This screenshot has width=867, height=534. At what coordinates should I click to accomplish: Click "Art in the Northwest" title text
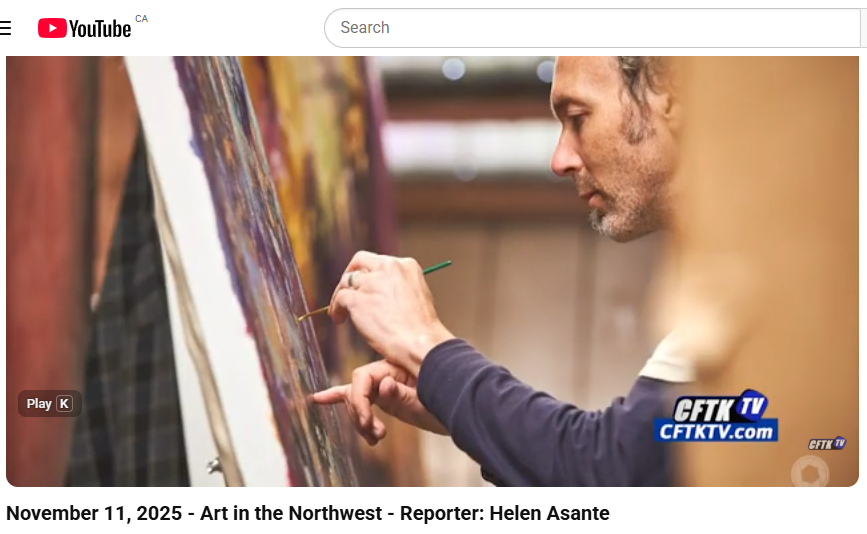click(x=291, y=514)
